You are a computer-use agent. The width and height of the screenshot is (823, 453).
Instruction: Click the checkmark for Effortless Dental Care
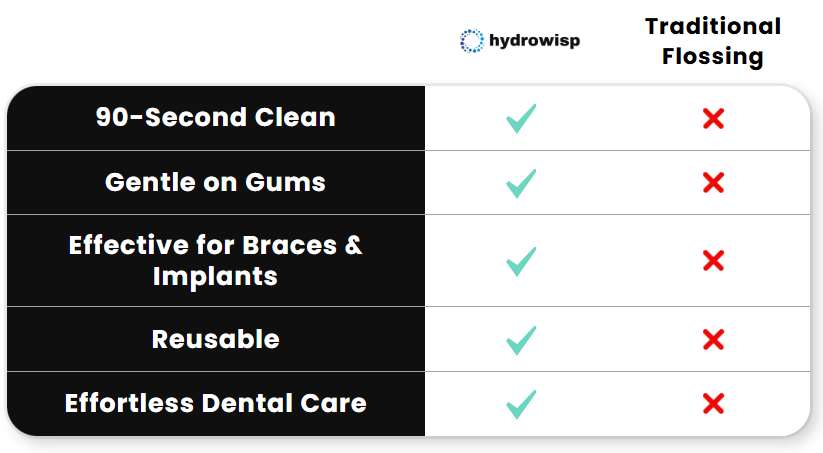click(521, 404)
